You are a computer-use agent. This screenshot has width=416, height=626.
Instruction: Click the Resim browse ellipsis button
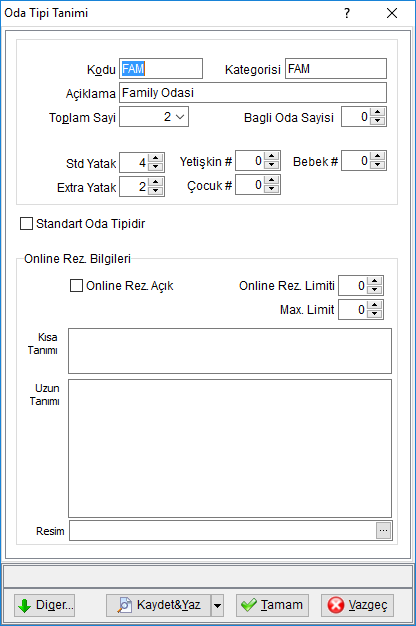coord(383,531)
